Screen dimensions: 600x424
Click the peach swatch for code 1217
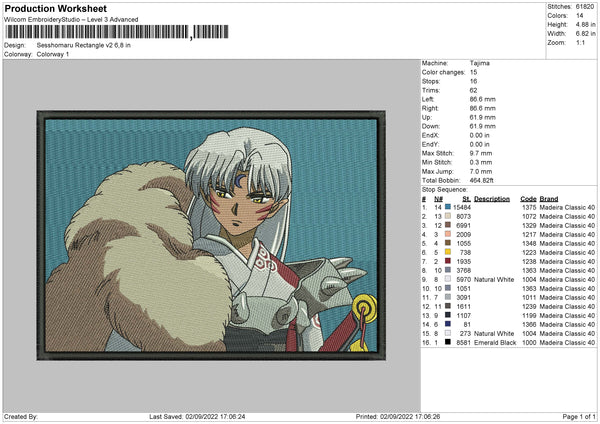448,234
